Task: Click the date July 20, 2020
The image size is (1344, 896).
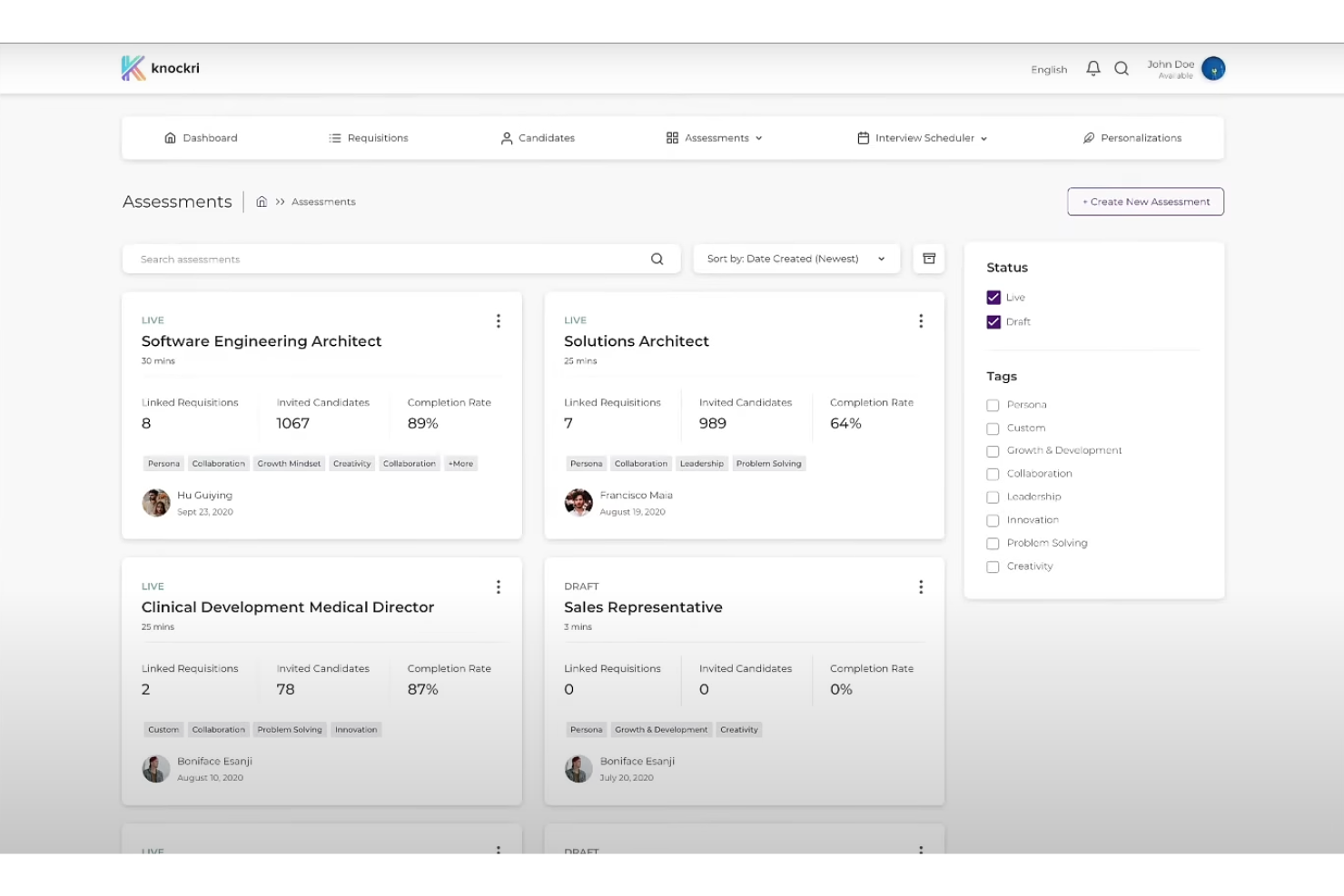Action: 627,778
